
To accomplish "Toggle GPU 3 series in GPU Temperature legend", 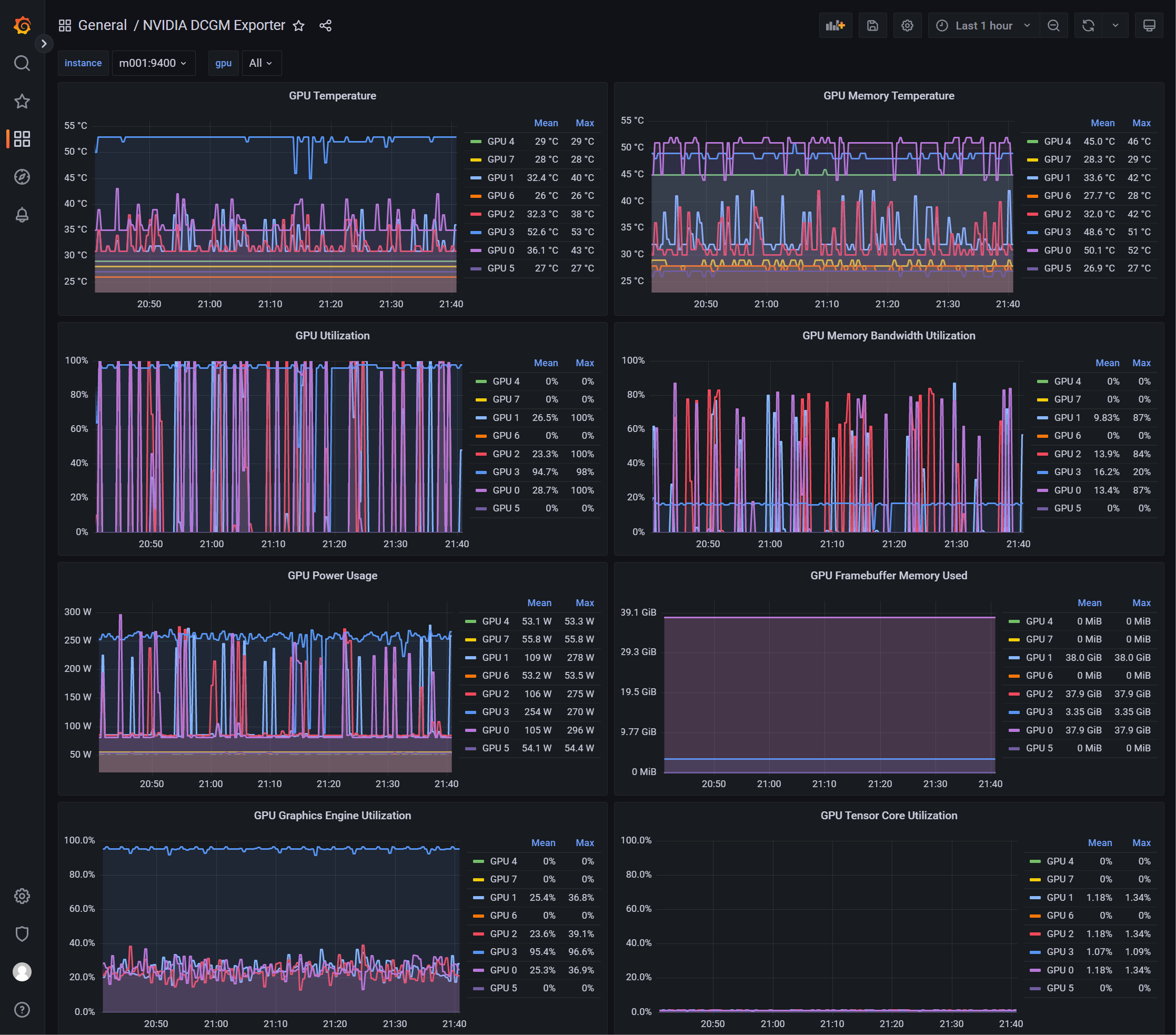I will point(500,232).
